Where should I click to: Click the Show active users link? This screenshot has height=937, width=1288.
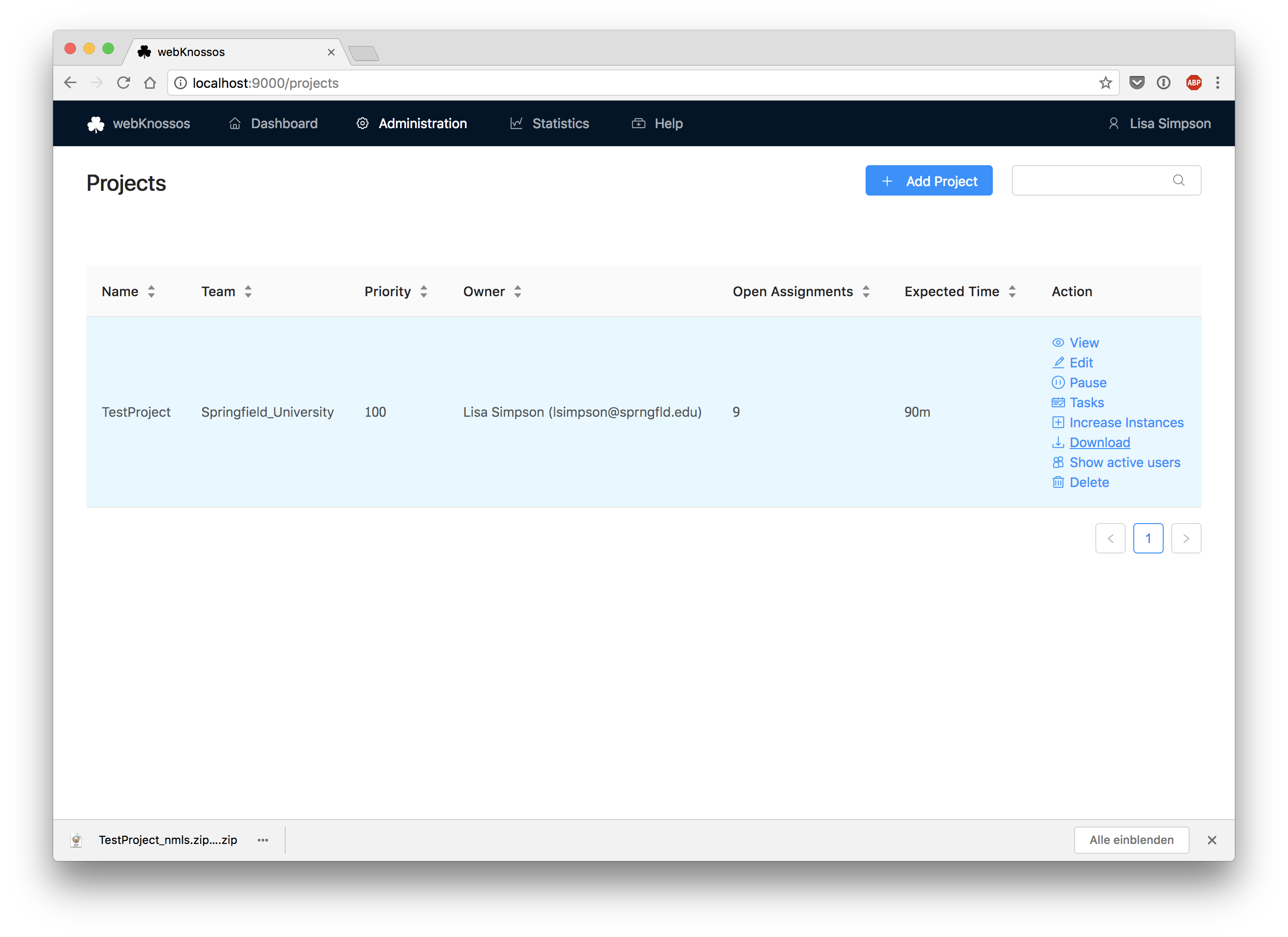pyautogui.click(x=1124, y=462)
